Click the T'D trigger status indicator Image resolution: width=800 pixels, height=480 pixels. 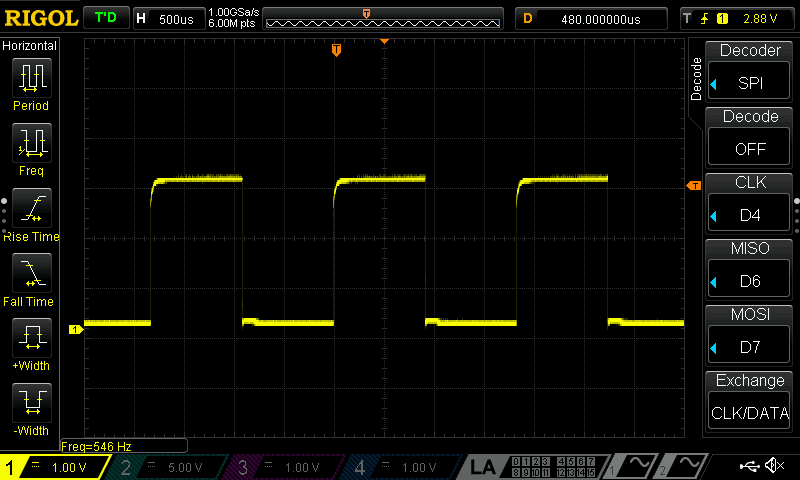pos(105,18)
